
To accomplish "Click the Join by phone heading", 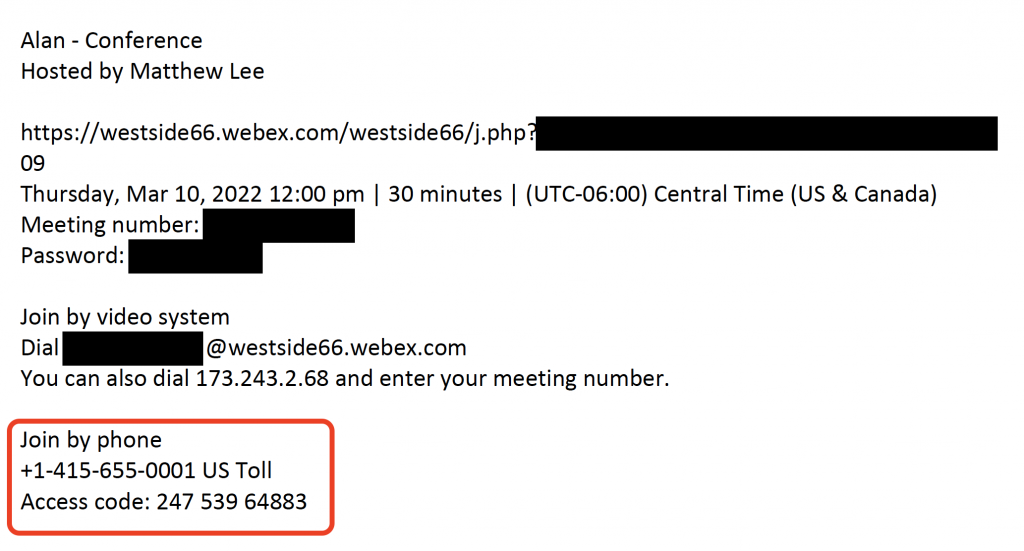I will tap(91, 440).
